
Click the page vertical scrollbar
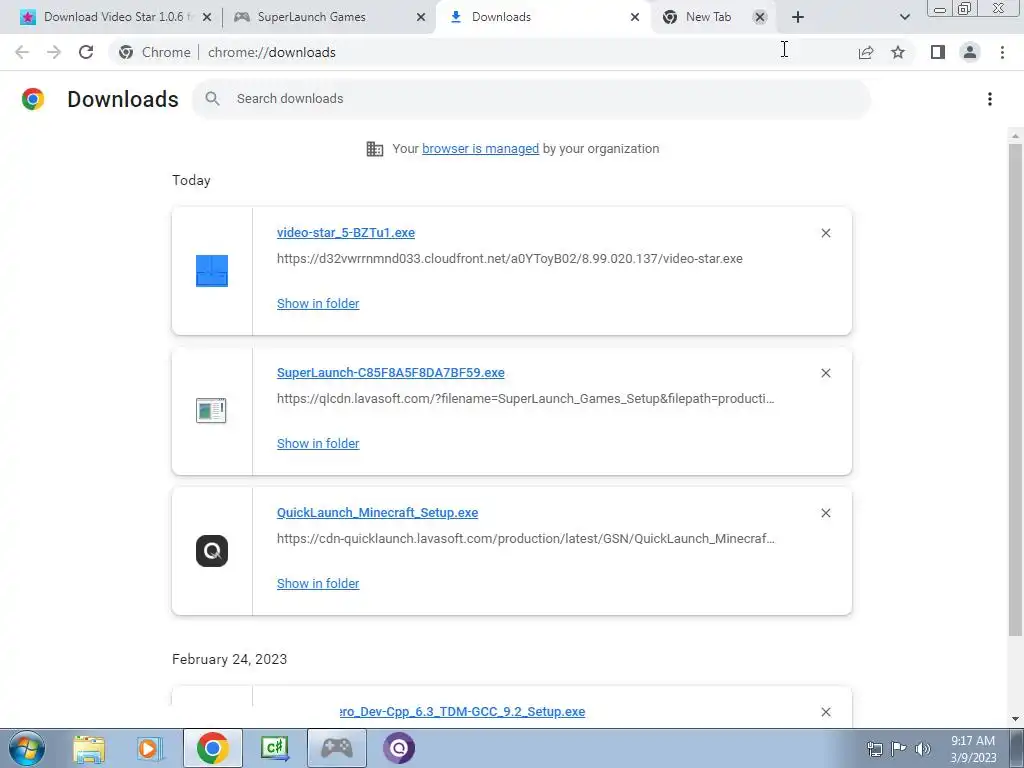[1015, 389]
